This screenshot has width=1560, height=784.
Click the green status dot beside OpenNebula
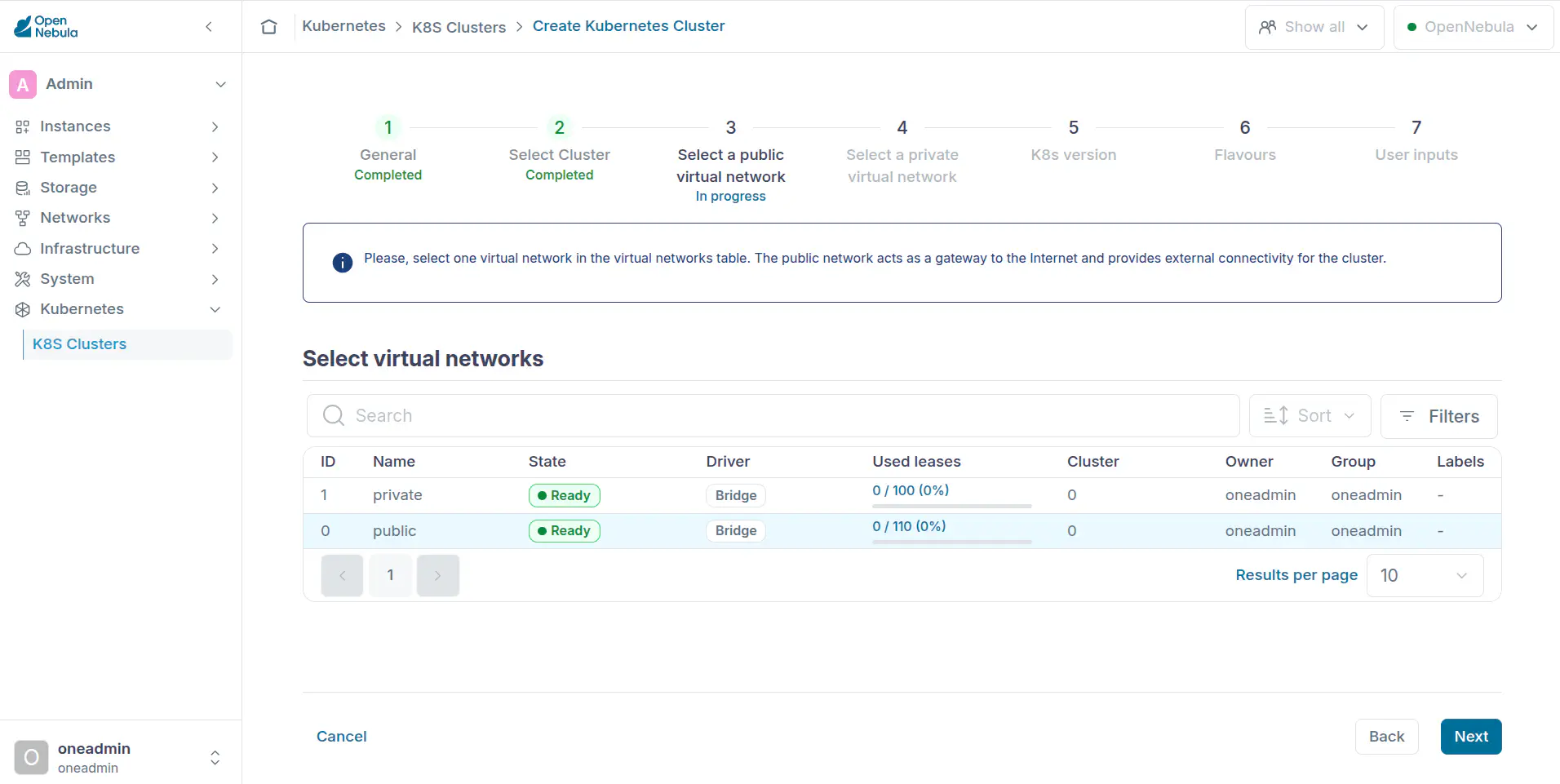(1412, 27)
